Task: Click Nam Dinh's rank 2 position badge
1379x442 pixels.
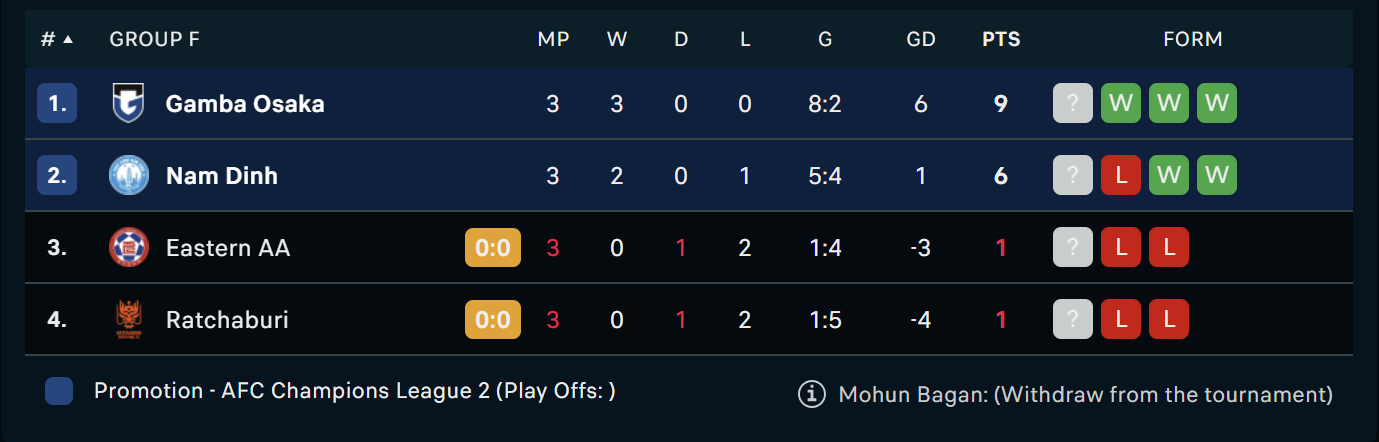Action: pyautogui.click(x=57, y=176)
